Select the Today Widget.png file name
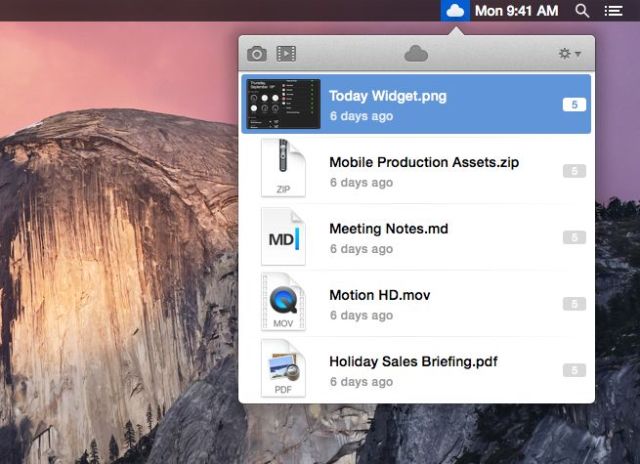This screenshot has width=640, height=464. click(388, 96)
